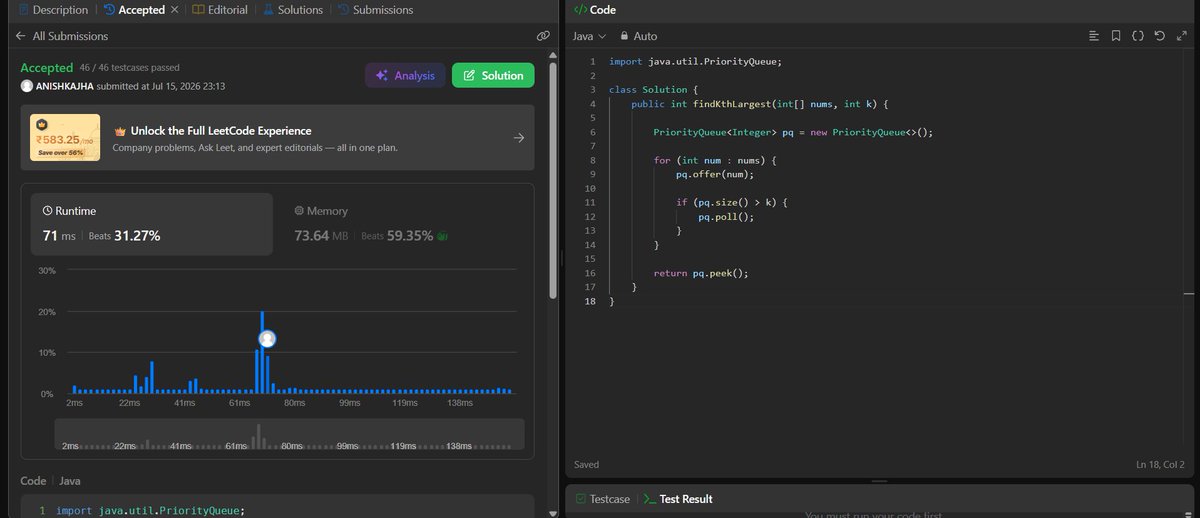
Task: Click the divider handle between the two panels
Action: click(x=561, y=258)
